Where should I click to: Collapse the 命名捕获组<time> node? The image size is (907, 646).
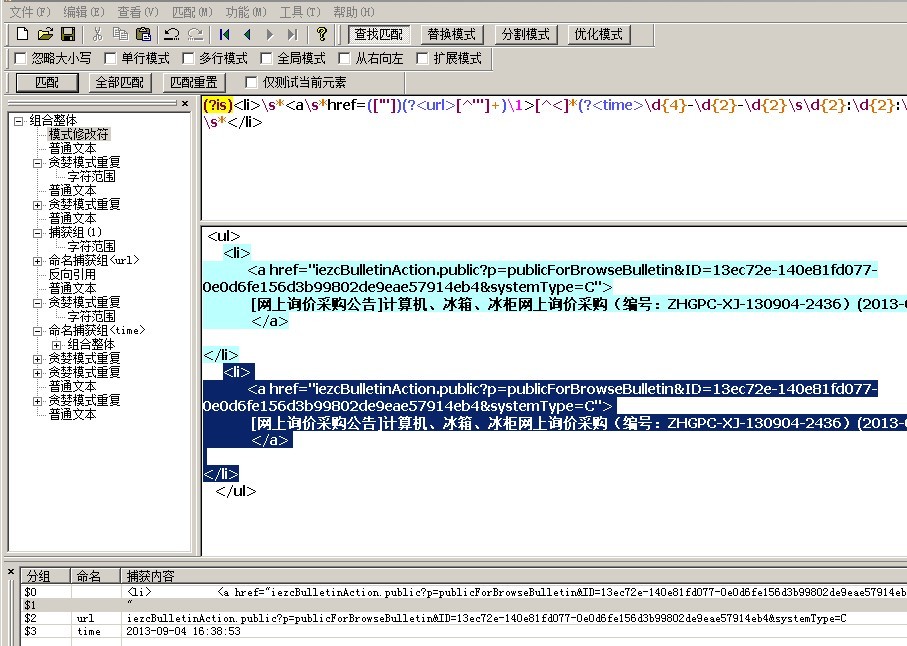point(38,331)
